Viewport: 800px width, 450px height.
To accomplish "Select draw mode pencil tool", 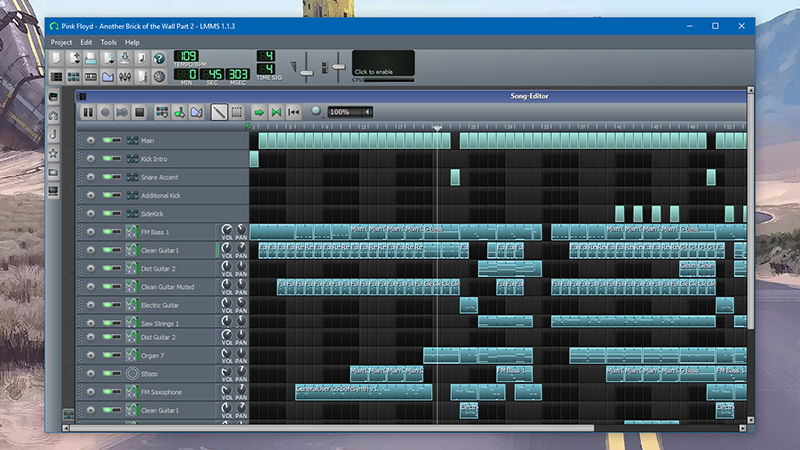I will tap(219, 112).
